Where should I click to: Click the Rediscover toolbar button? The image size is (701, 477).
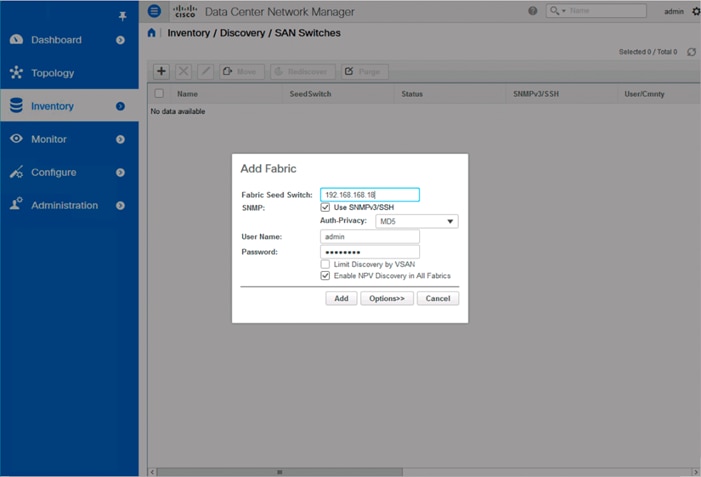[303, 72]
